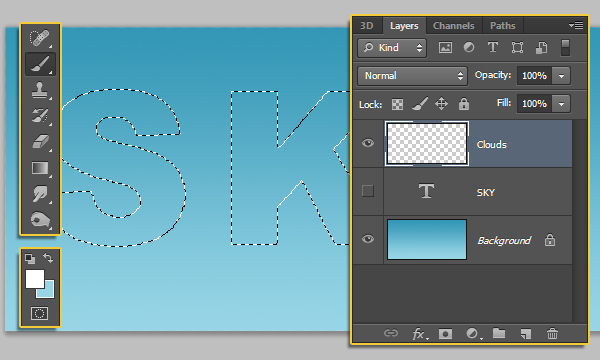Screen dimensions: 600x360
Task: Swap foreground and background colors
Action: click(x=48, y=258)
